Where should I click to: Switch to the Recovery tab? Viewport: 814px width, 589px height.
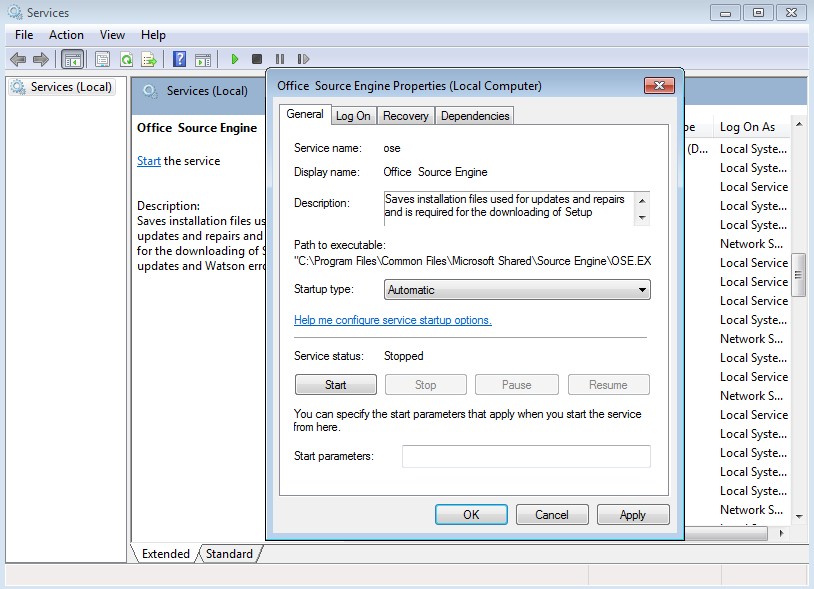click(405, 116)
